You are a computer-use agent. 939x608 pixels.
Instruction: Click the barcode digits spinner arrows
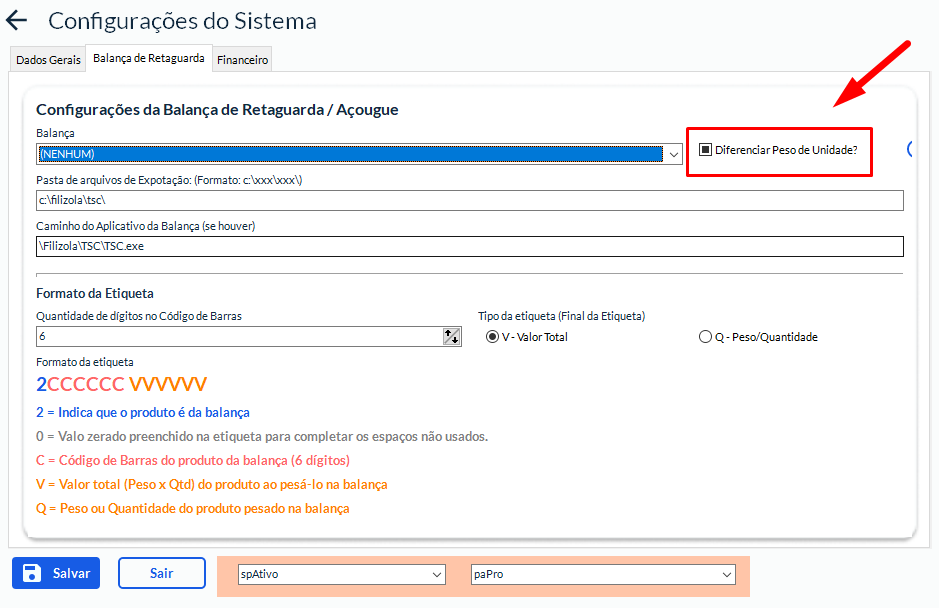(x=451, y=337)
